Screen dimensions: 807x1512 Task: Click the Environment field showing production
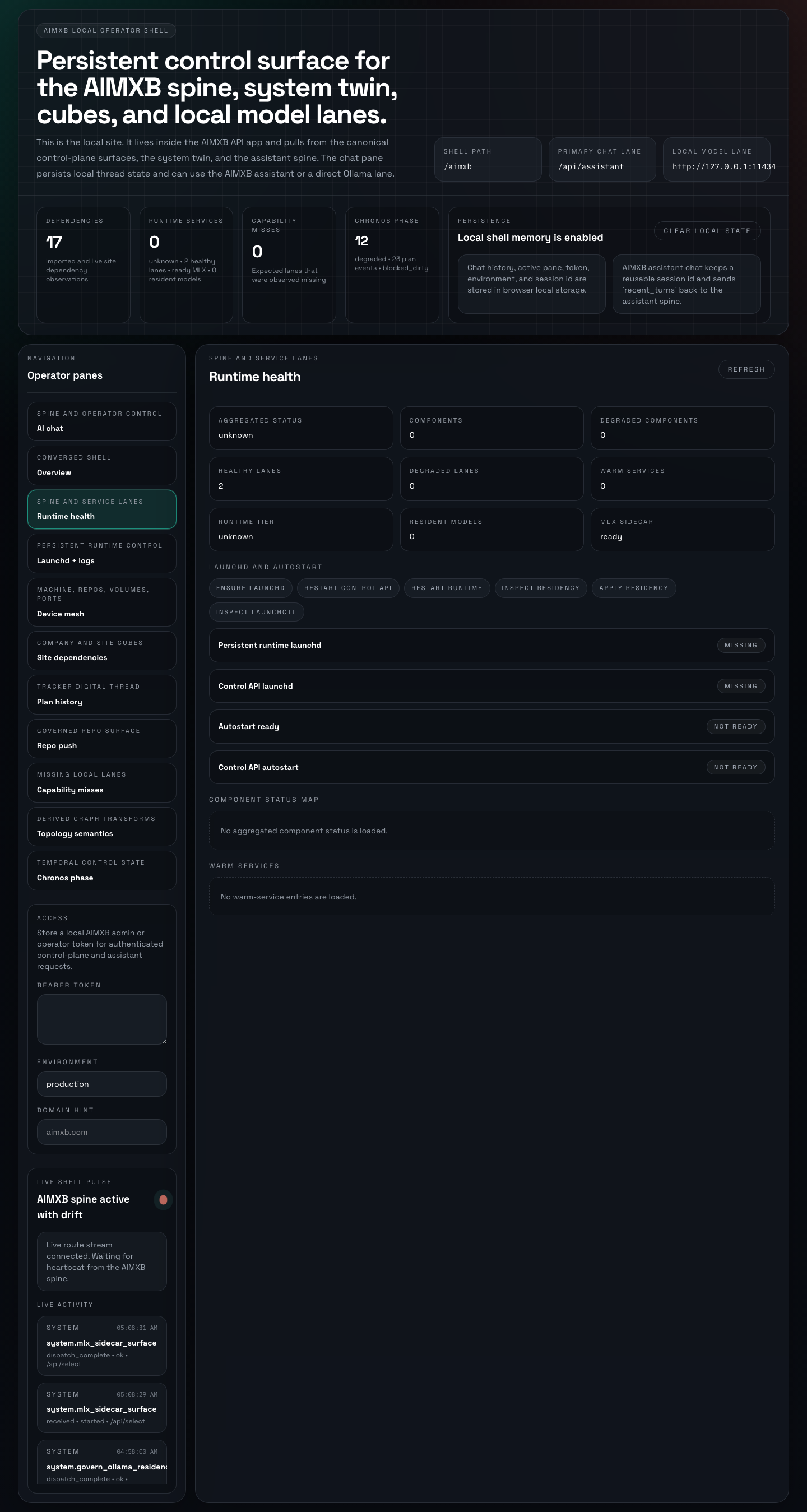click(101, 1084)
